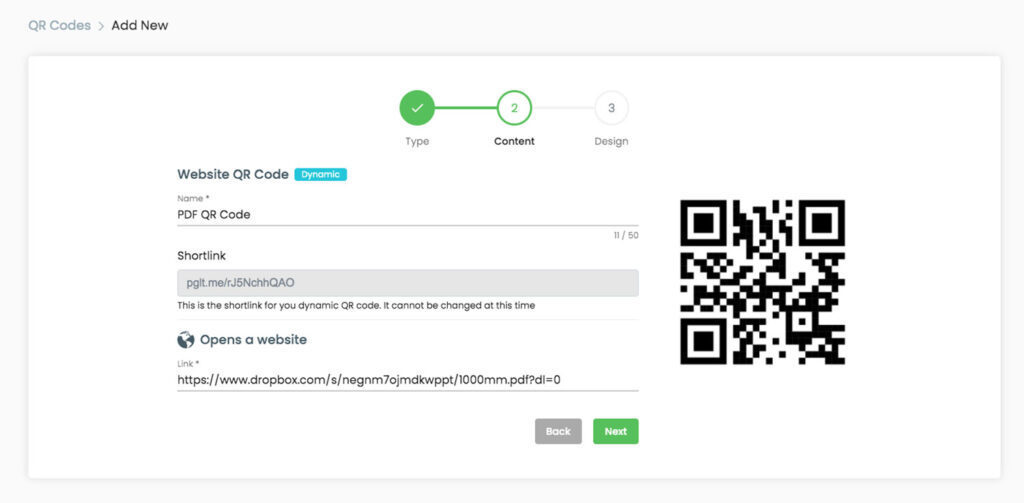
Task: Go to step 3 Design circle
Action: tap(611, 108)
